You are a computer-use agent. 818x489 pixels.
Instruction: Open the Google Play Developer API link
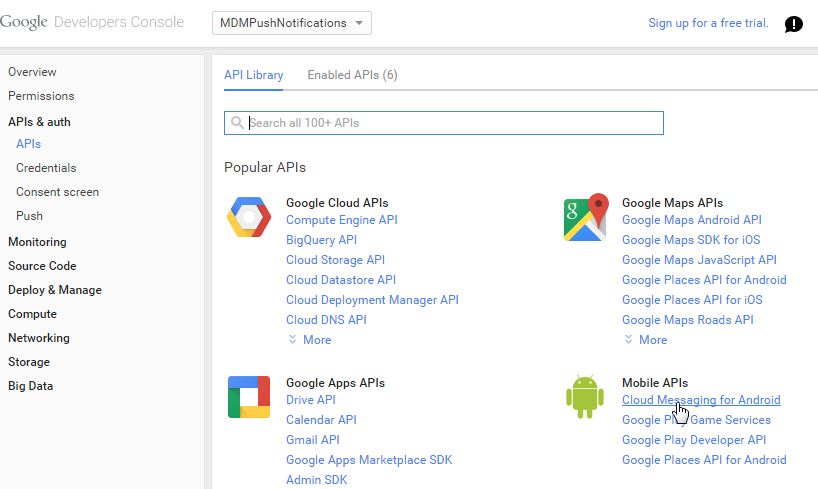tap(694, 440)
